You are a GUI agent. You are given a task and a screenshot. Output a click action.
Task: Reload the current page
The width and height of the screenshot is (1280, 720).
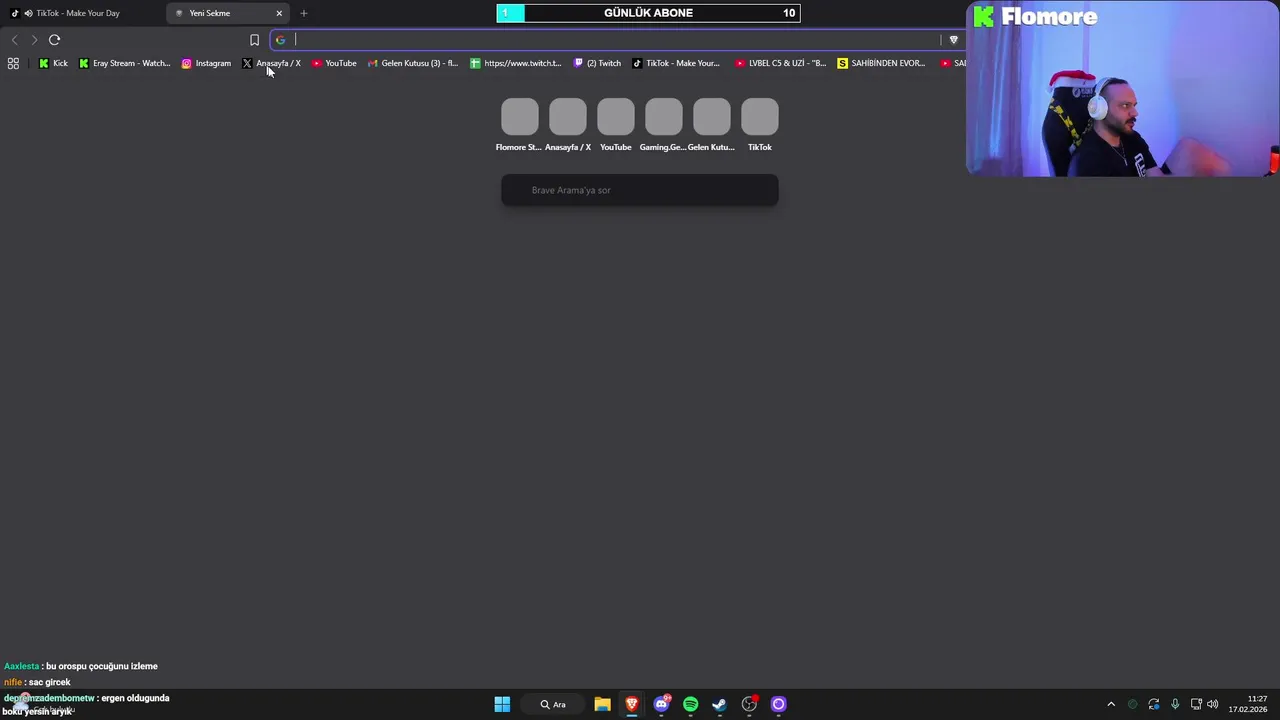(54, 40)
